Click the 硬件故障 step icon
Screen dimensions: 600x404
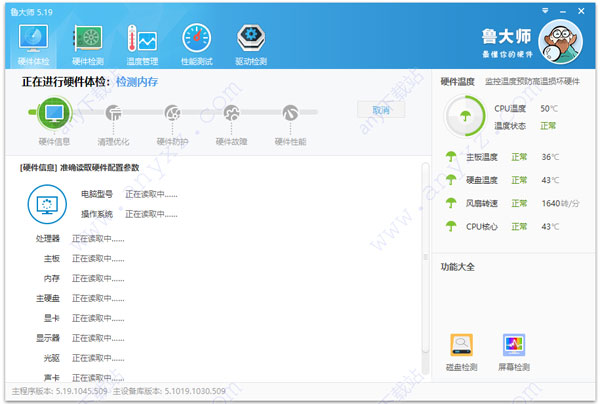point(232,113)
